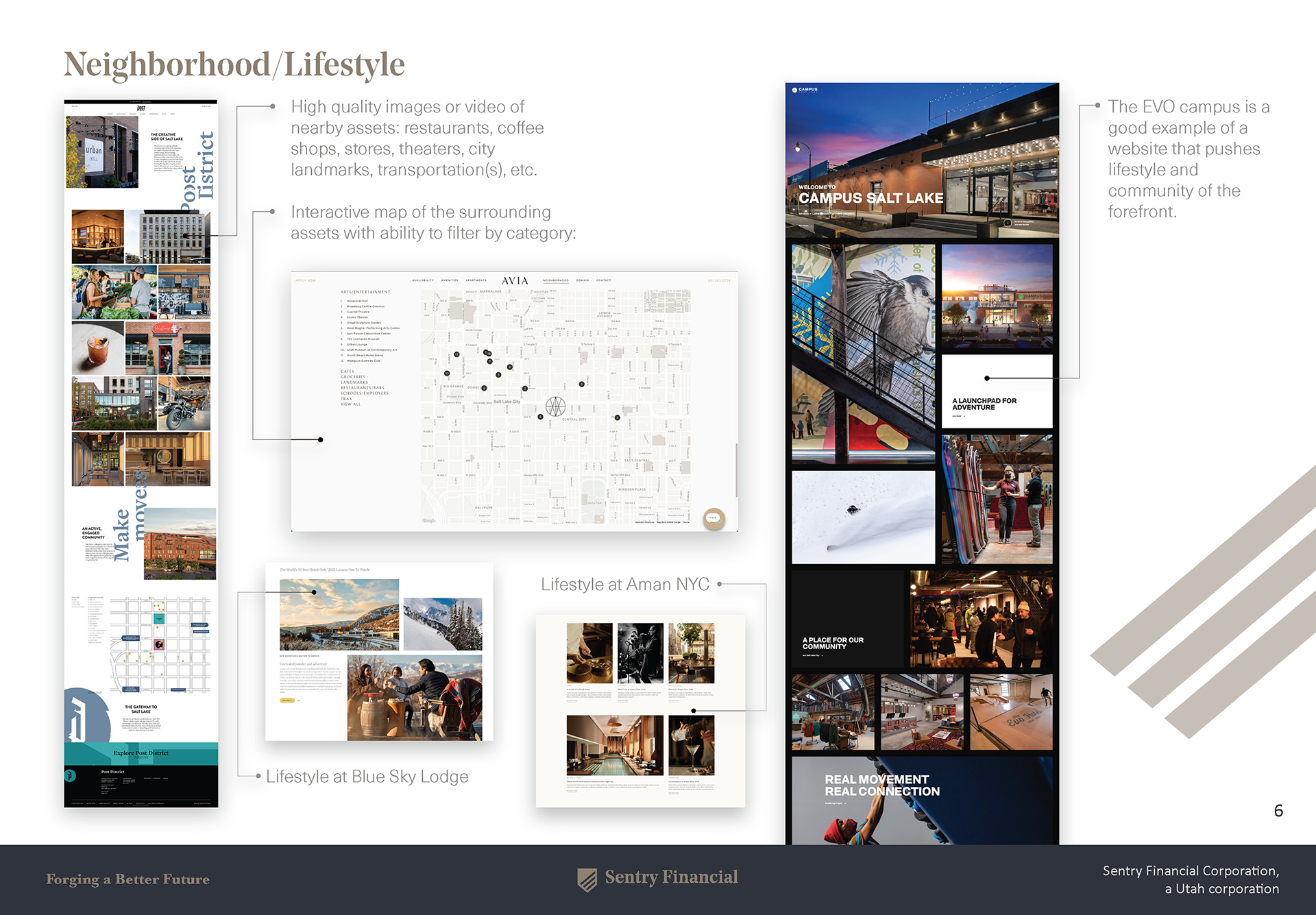The width and height of the screenshot is (1316, 915).
Task: Select map pin number 9
Action: (x=581, y=384)
